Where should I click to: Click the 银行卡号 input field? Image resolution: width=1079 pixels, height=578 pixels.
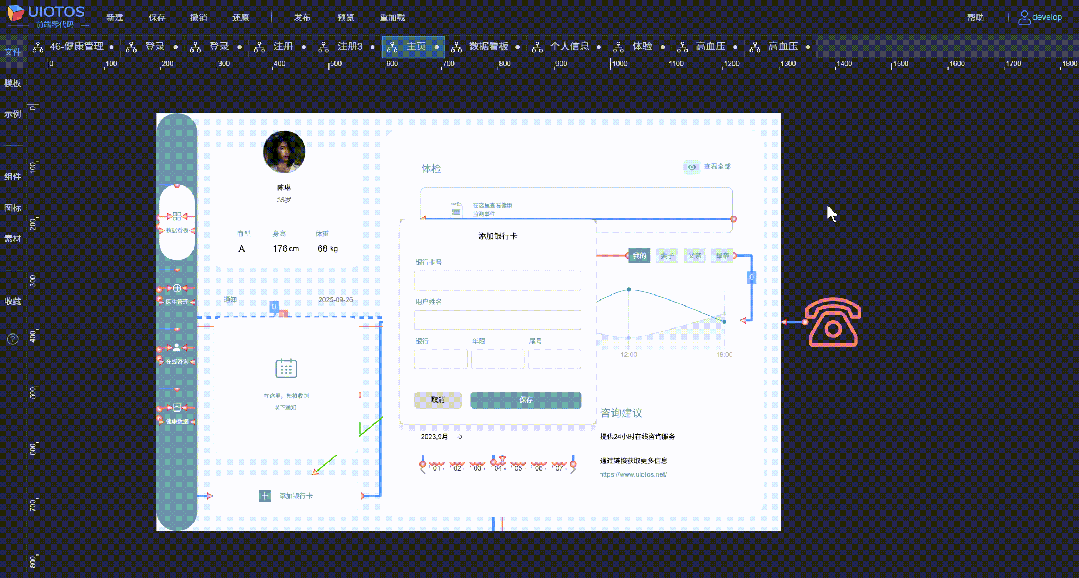[x=498, y=281]
